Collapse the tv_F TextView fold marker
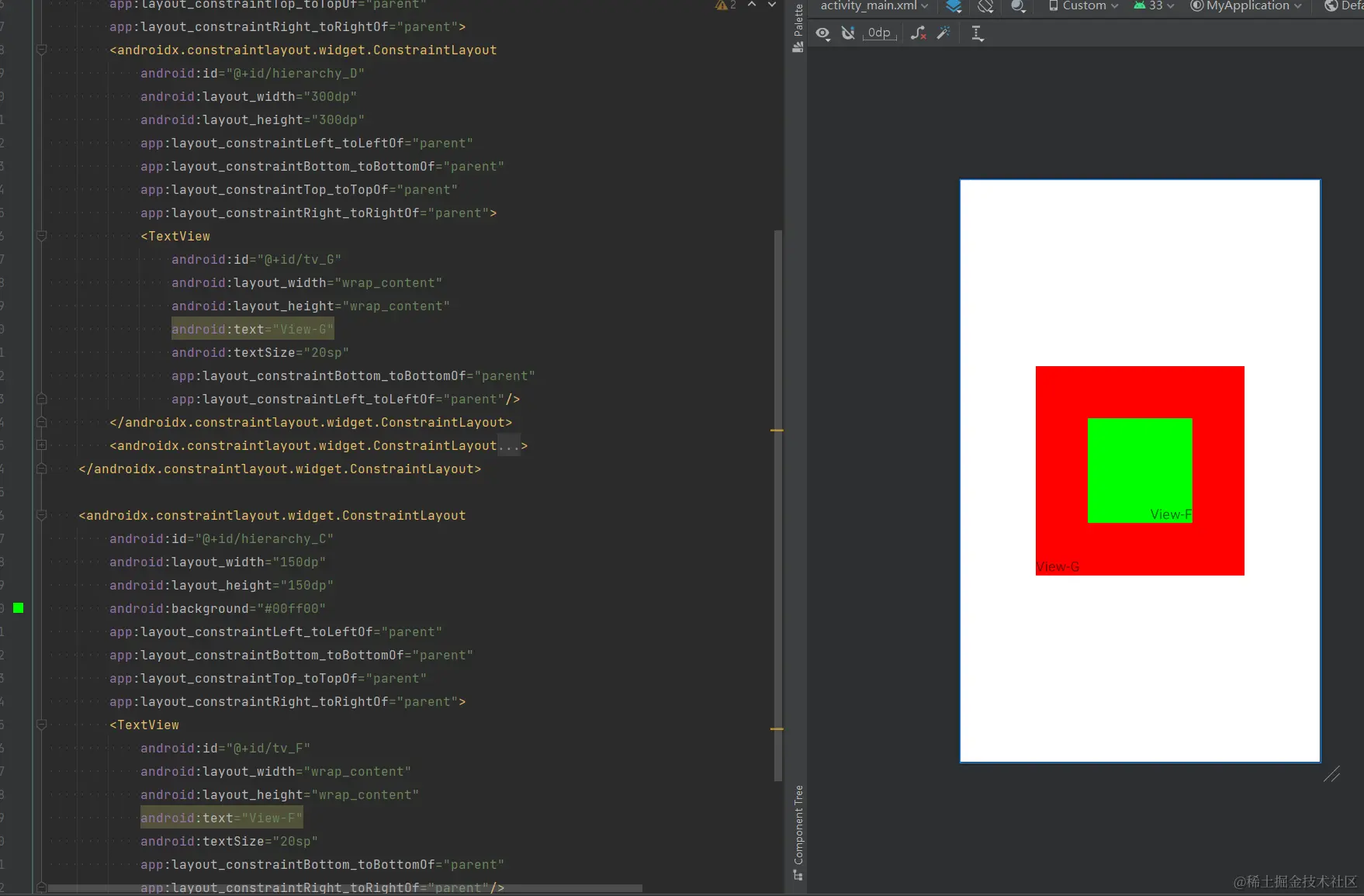The width and height of the screenshot is (1364, 896). (42, 725)
